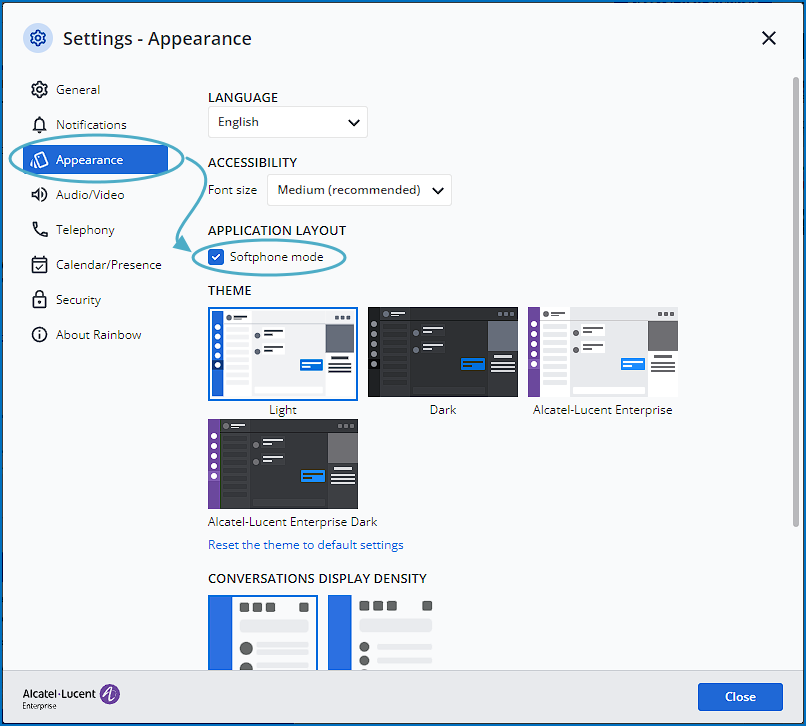Open Telephony settings
The height and width of the screenshot is (726, 806).
(96, 230)
